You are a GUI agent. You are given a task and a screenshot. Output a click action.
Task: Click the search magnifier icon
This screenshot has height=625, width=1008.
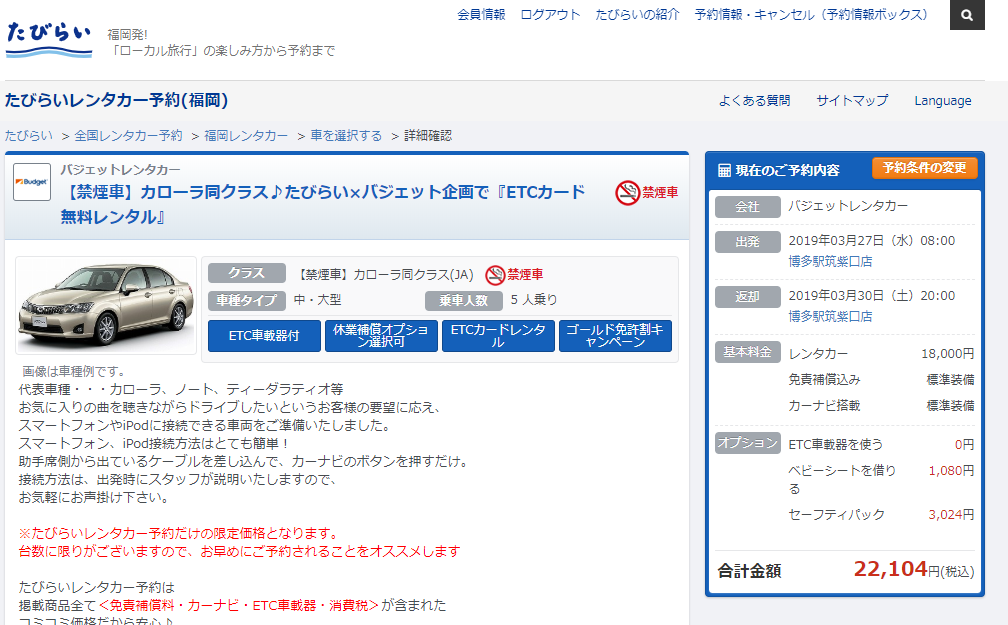[x=967, y=15]
